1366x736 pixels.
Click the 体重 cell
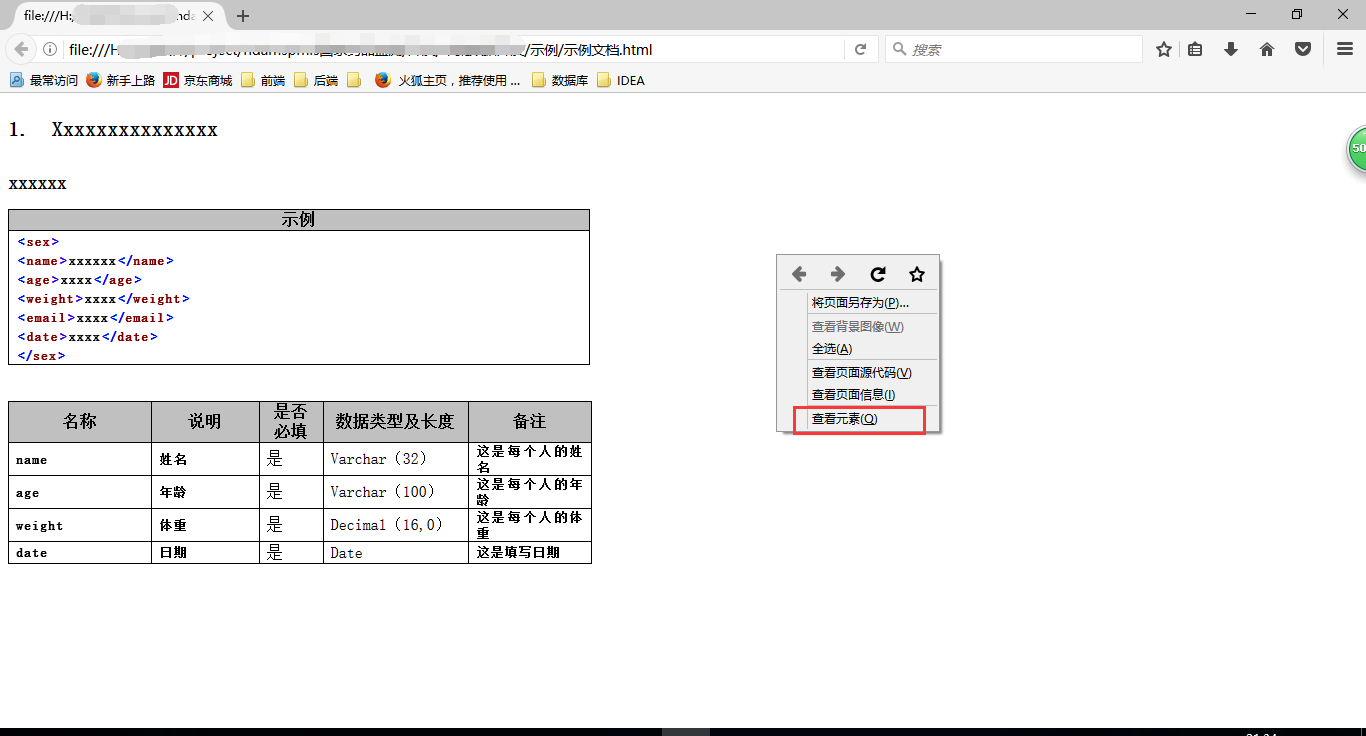pos(205,525)
